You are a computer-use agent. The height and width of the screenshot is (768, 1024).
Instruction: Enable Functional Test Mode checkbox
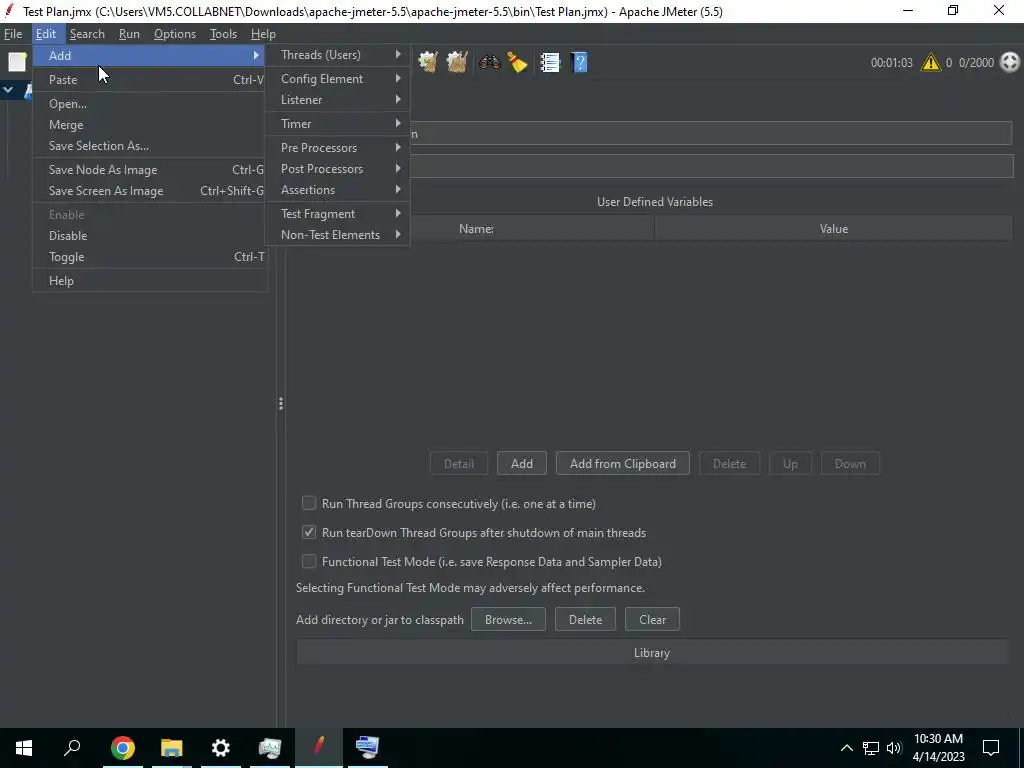point(309,561)
